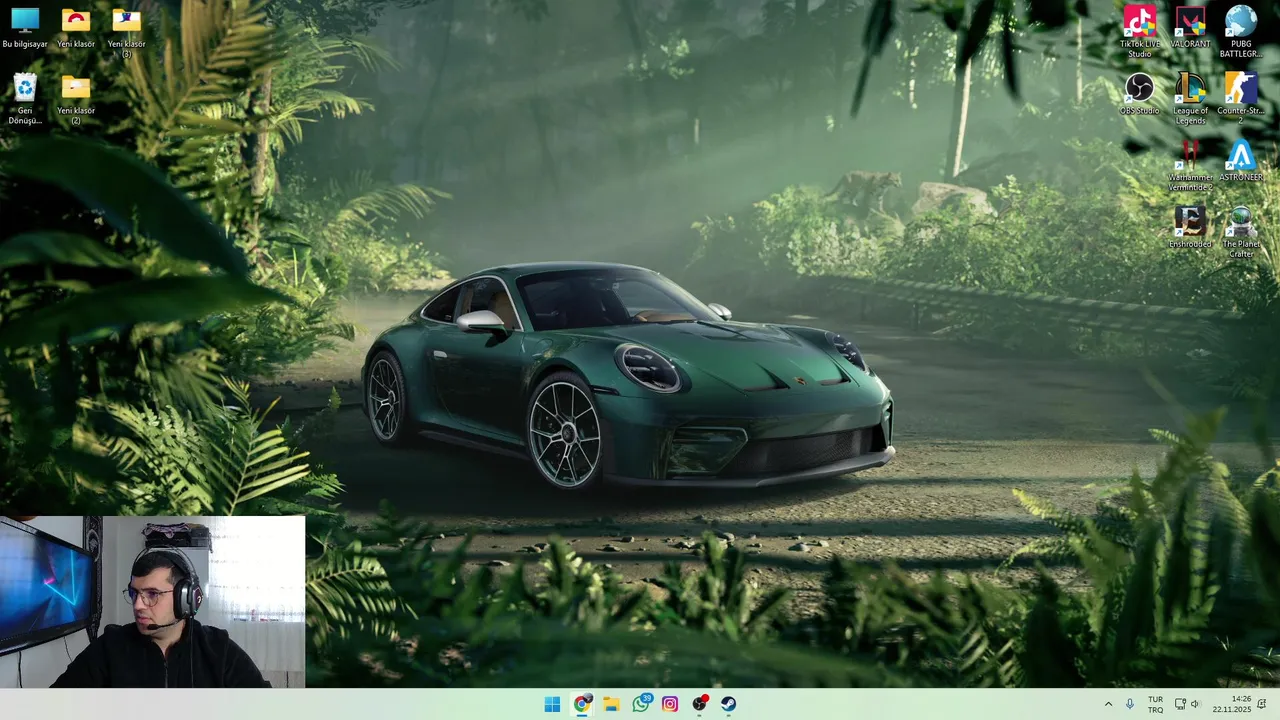Select the OBS Studio shortcut

[x=1140, y=95]
